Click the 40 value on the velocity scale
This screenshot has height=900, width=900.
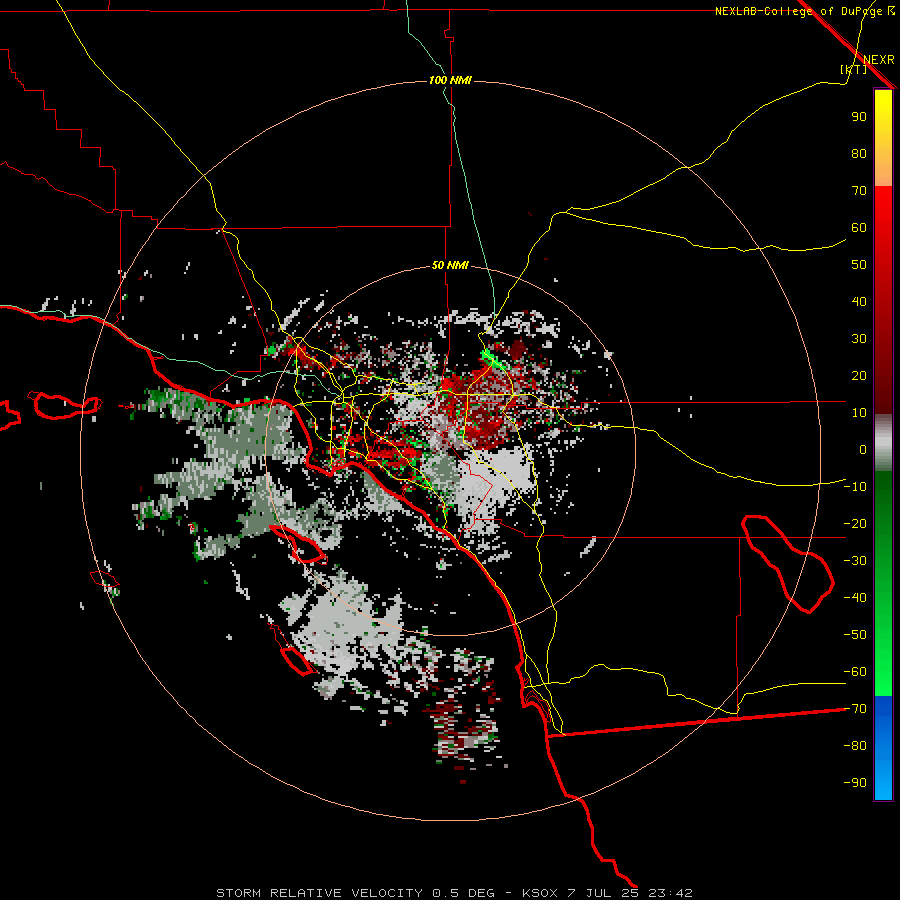tap(859, 302)
